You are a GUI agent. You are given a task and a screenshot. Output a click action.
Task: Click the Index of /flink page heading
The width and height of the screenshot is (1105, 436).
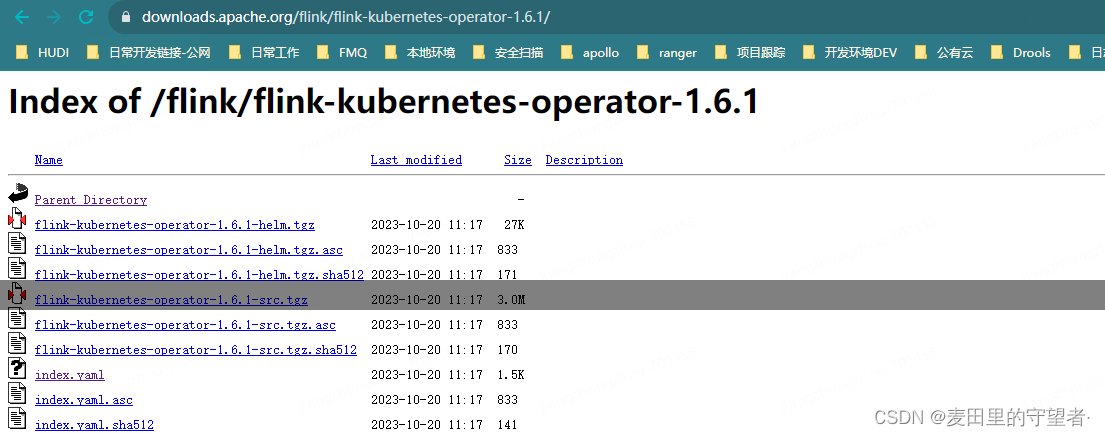(x=383, y=102)
